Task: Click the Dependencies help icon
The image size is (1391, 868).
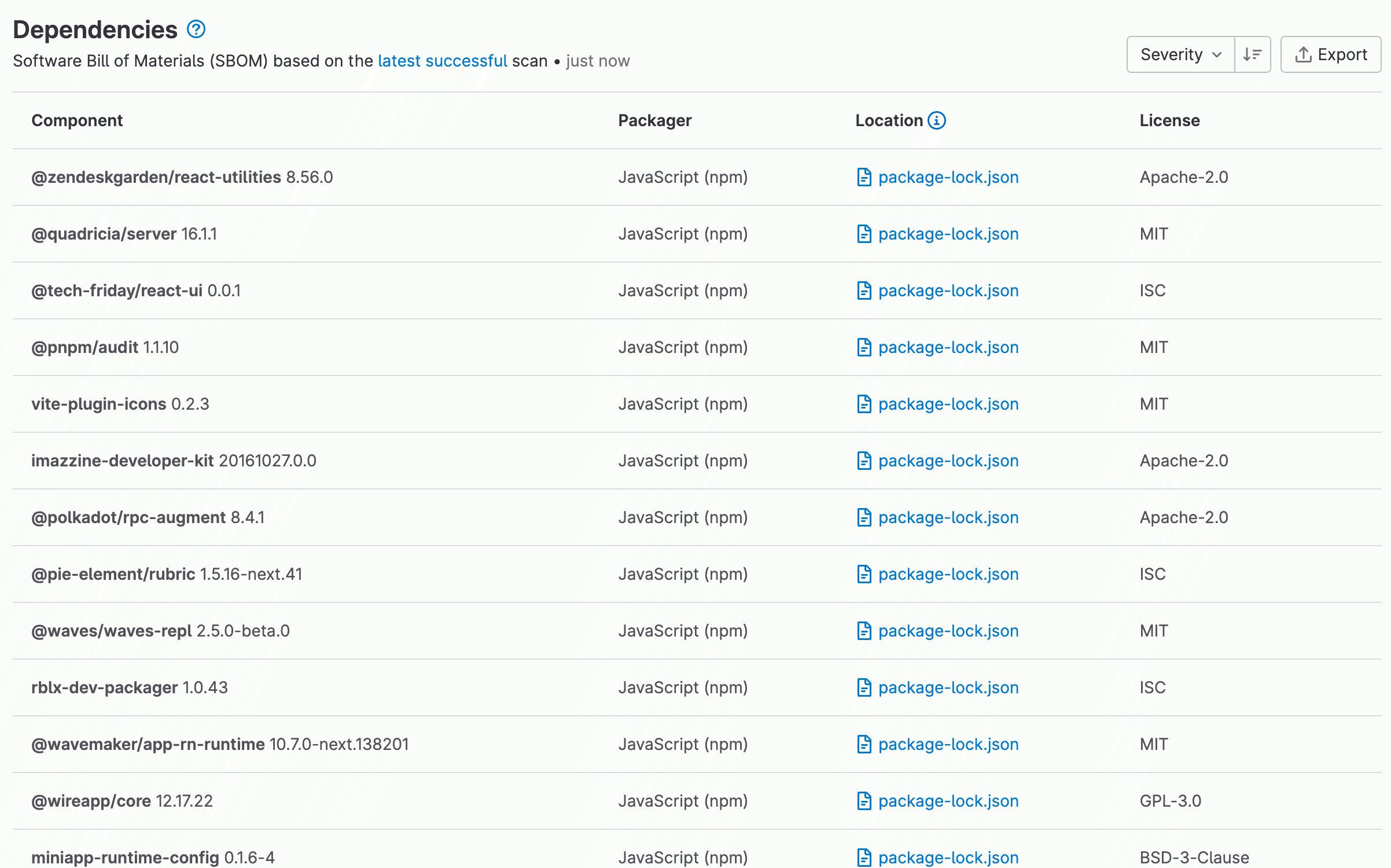Action: [196, 28]
